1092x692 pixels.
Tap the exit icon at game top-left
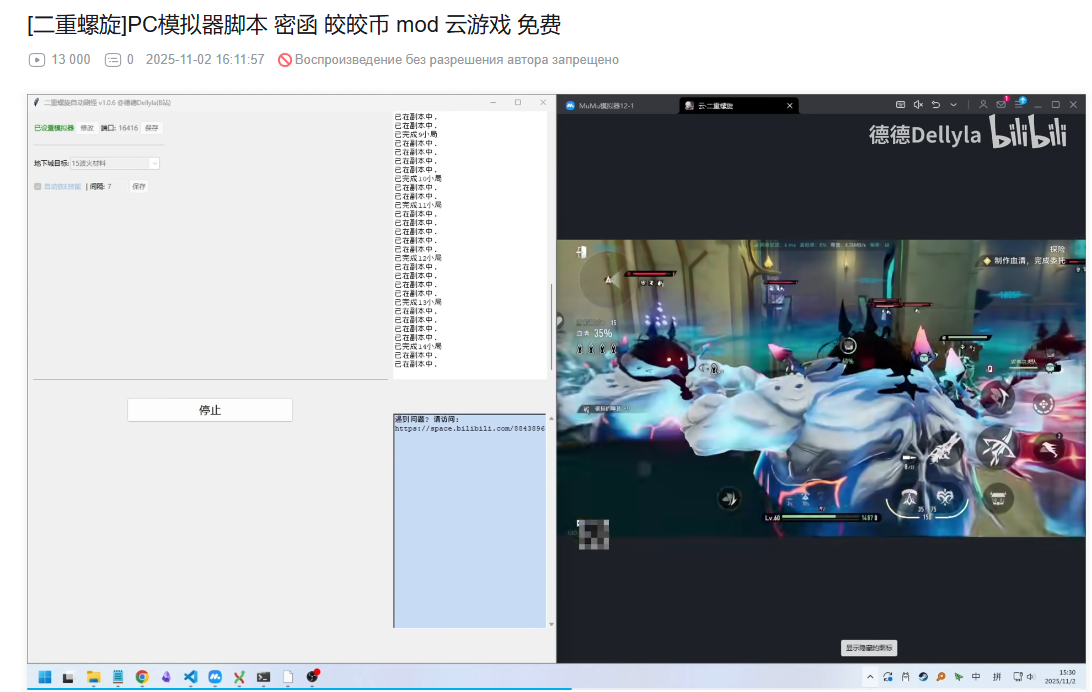click(582, 252)
